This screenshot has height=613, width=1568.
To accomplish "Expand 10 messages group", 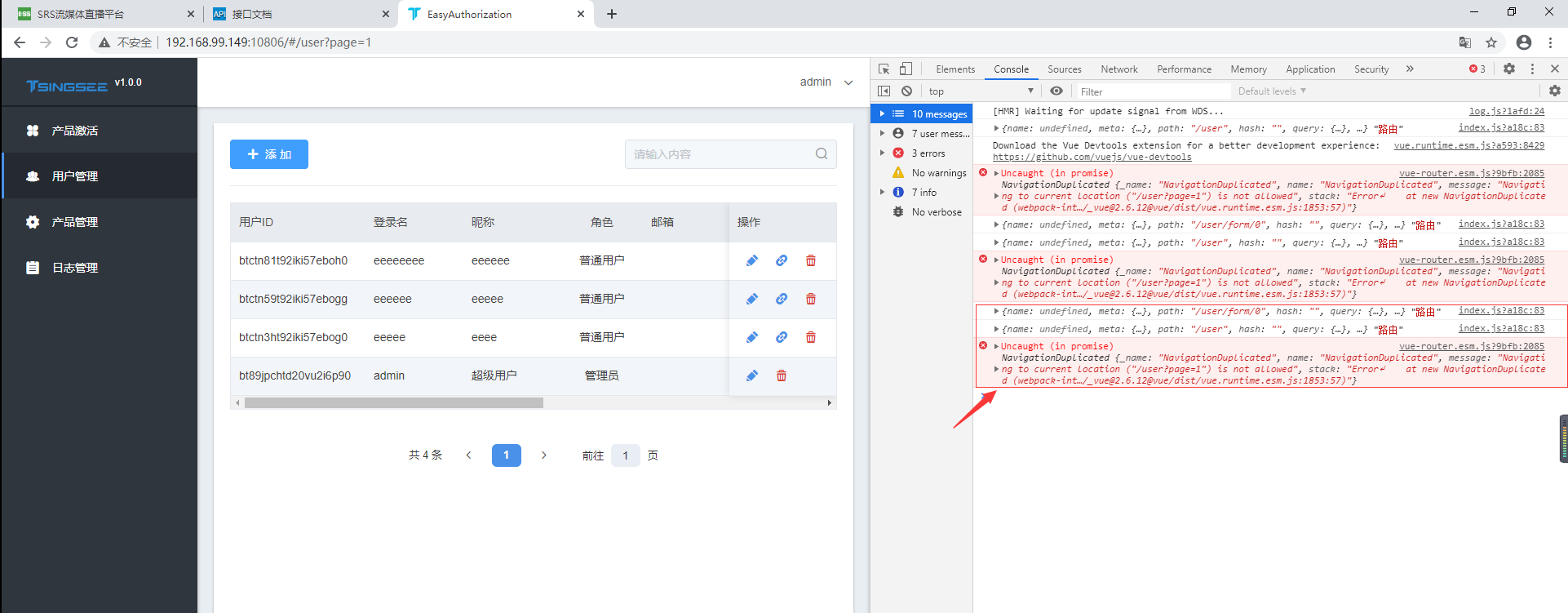I will tap(882, 114).
